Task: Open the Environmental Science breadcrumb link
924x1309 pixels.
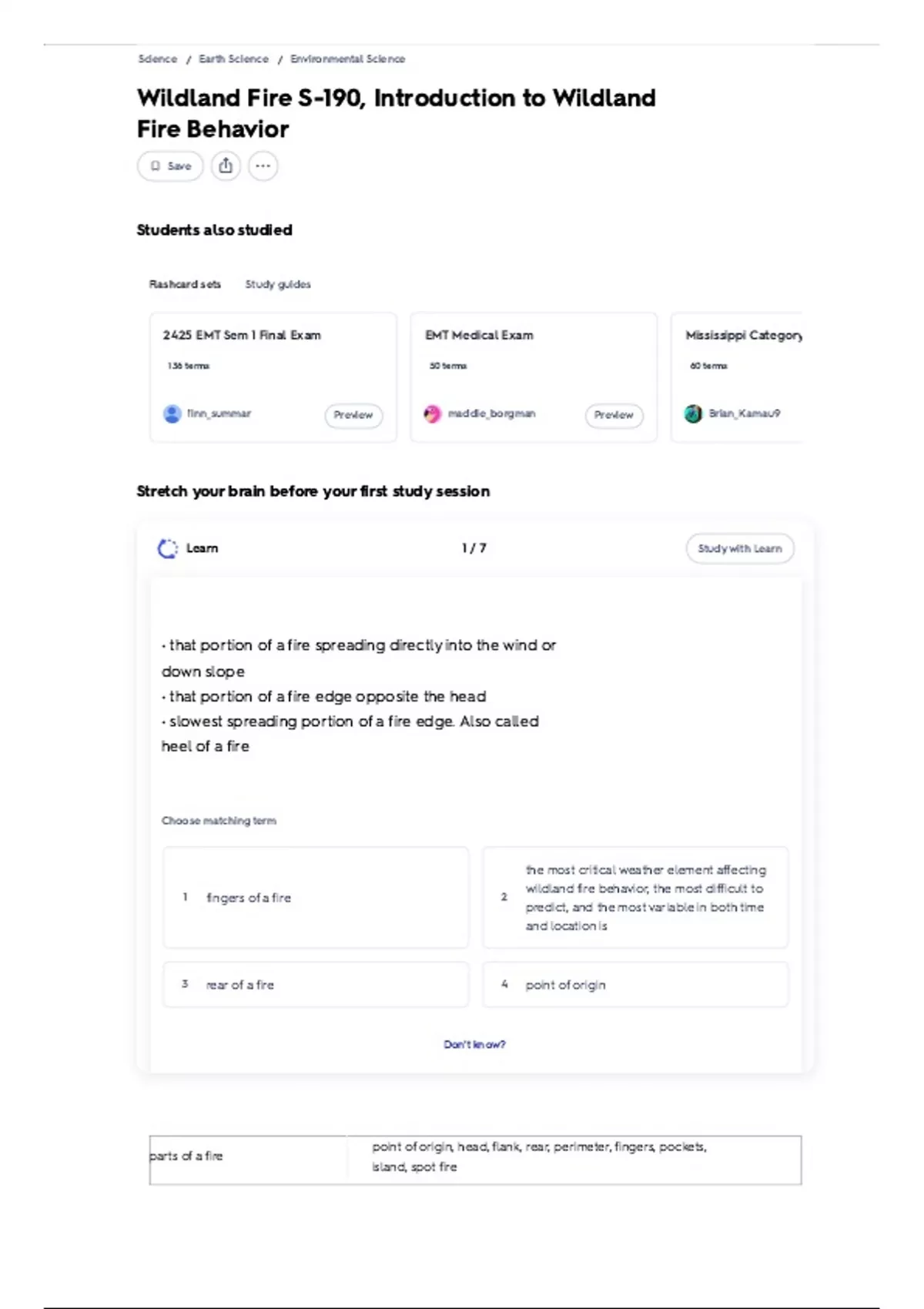Action: coord(347,59)
